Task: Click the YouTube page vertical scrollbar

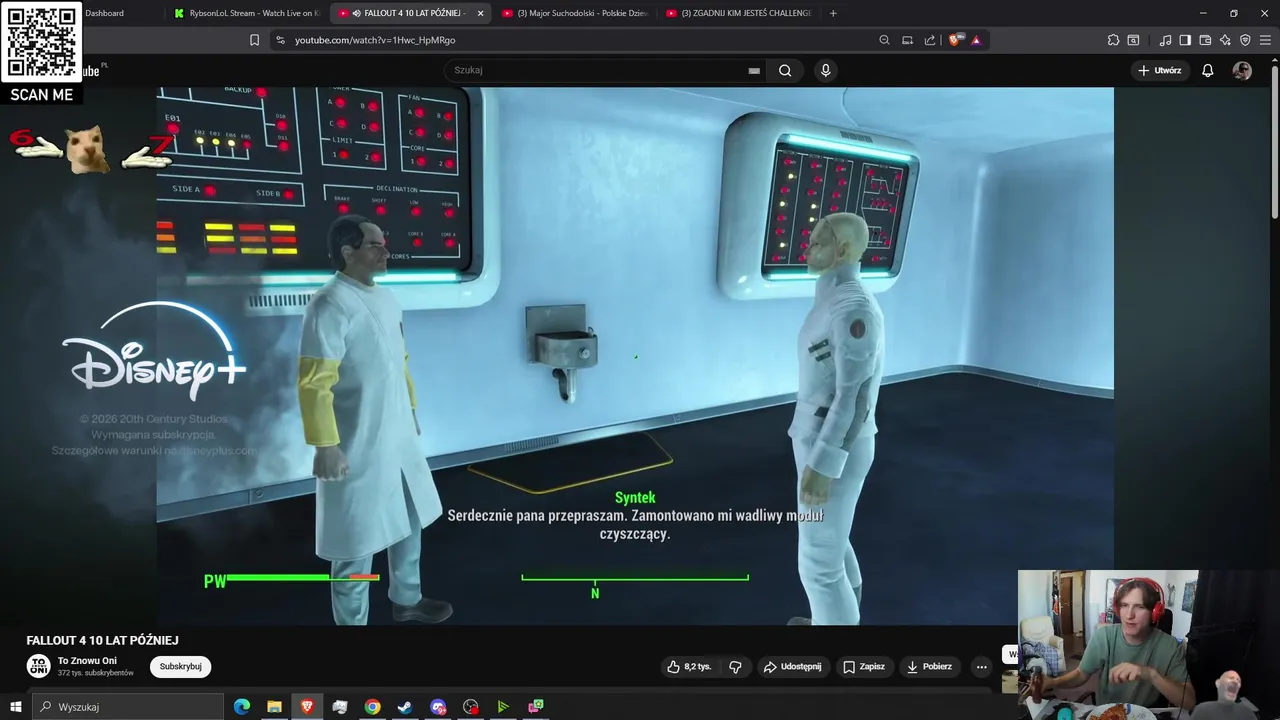Action: [x=1274, y=140]
